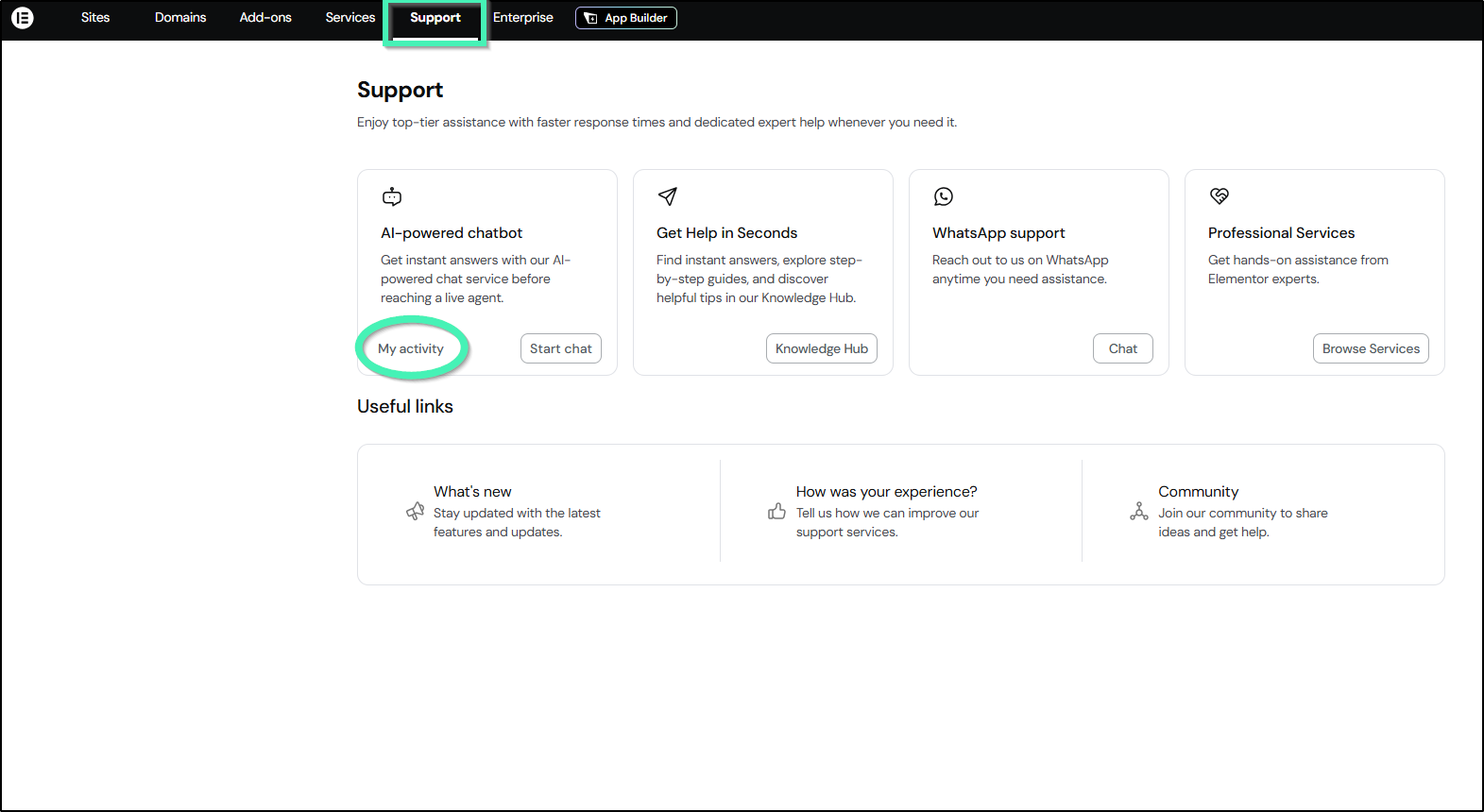Click the Start chat button
This screenshot has width=1484, height=812.
click(x=561, y=348)
